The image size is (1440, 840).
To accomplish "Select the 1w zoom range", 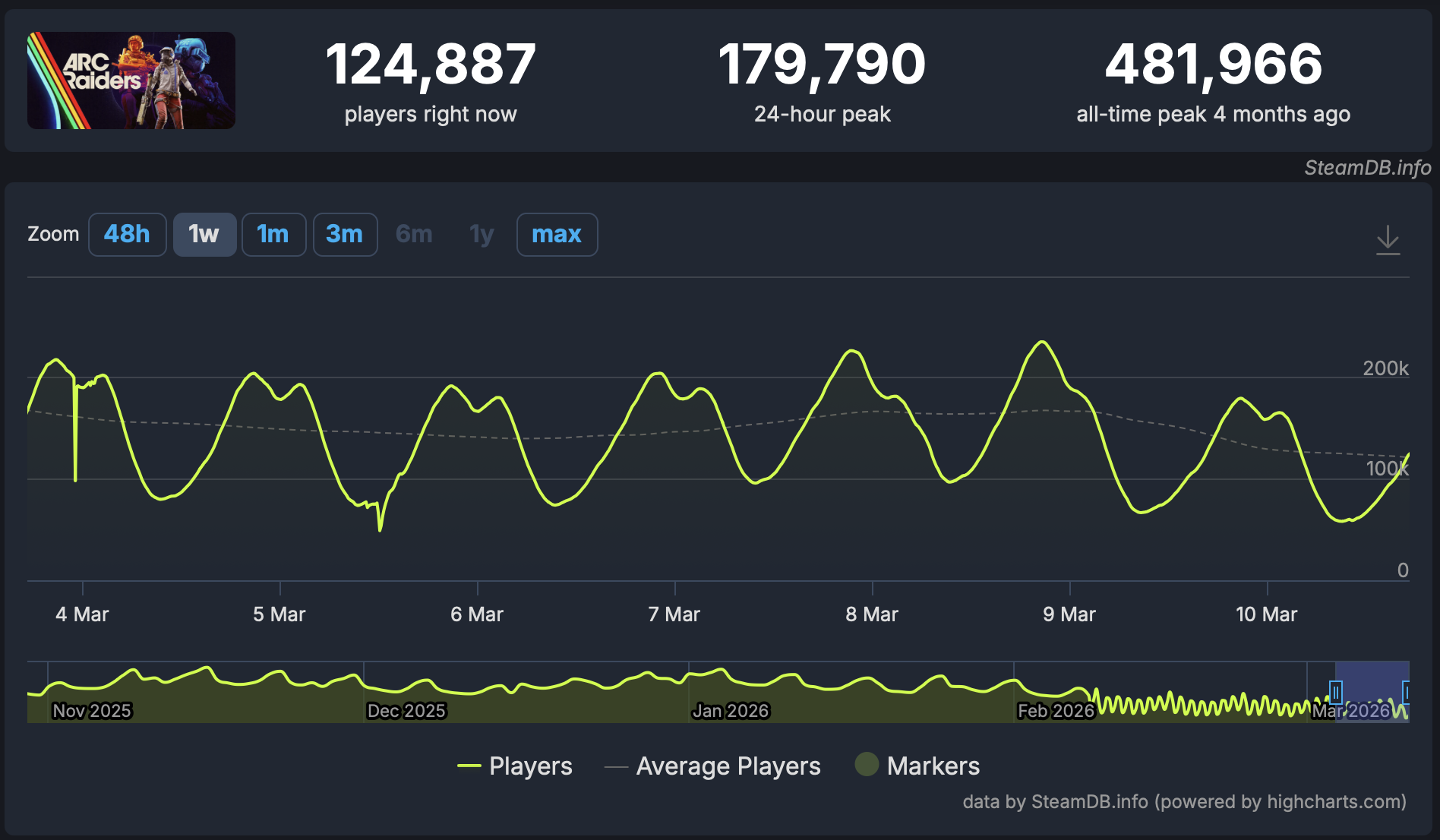I will pos(204,235).
